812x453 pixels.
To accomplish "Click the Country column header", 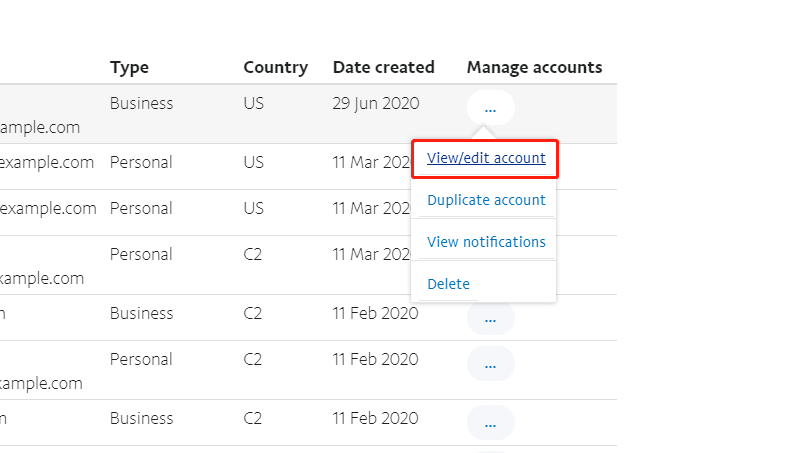I will coord(276,67).
